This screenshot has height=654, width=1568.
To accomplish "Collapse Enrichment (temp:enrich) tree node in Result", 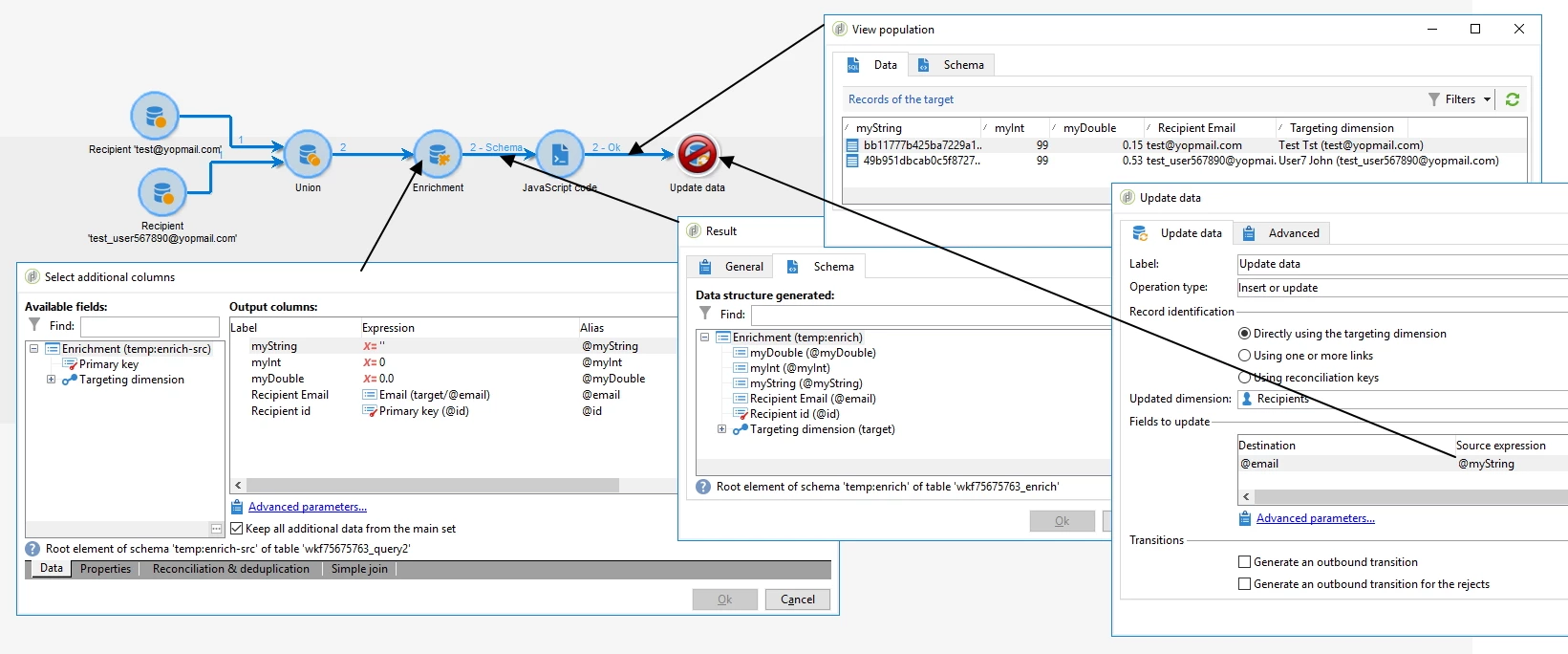I will 705,338.
